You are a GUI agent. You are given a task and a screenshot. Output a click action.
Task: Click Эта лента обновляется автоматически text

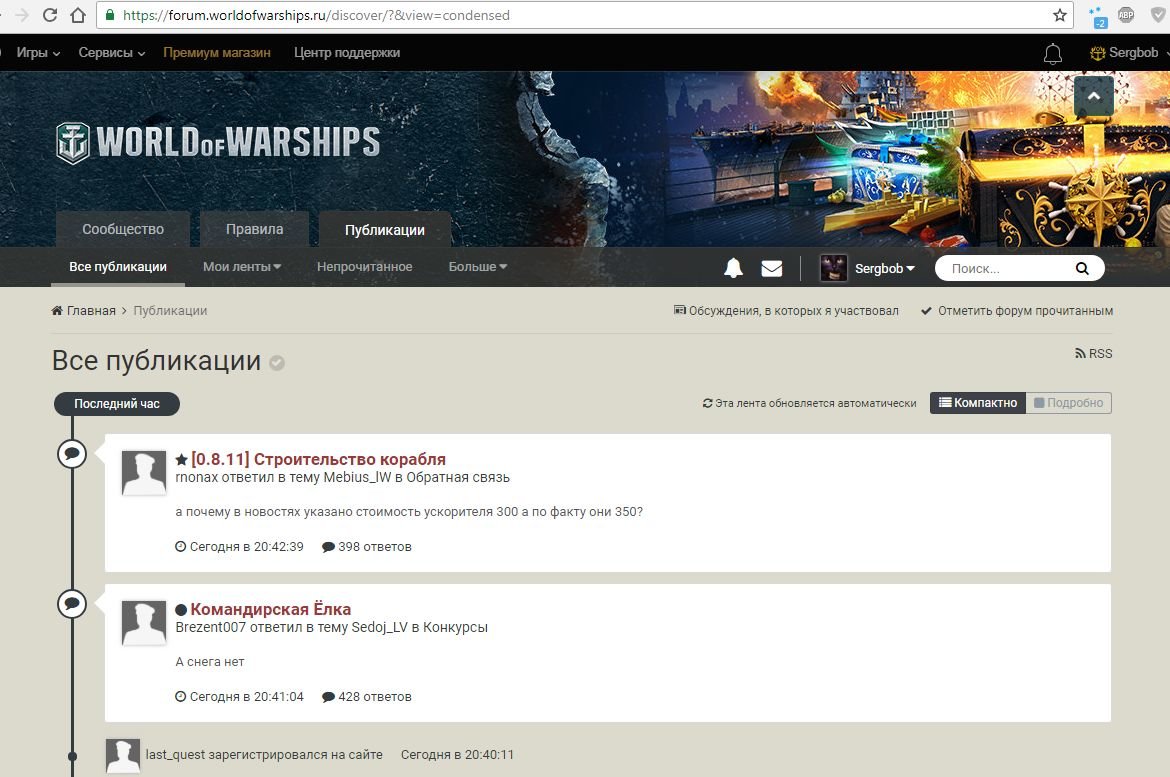pos(810,403)
